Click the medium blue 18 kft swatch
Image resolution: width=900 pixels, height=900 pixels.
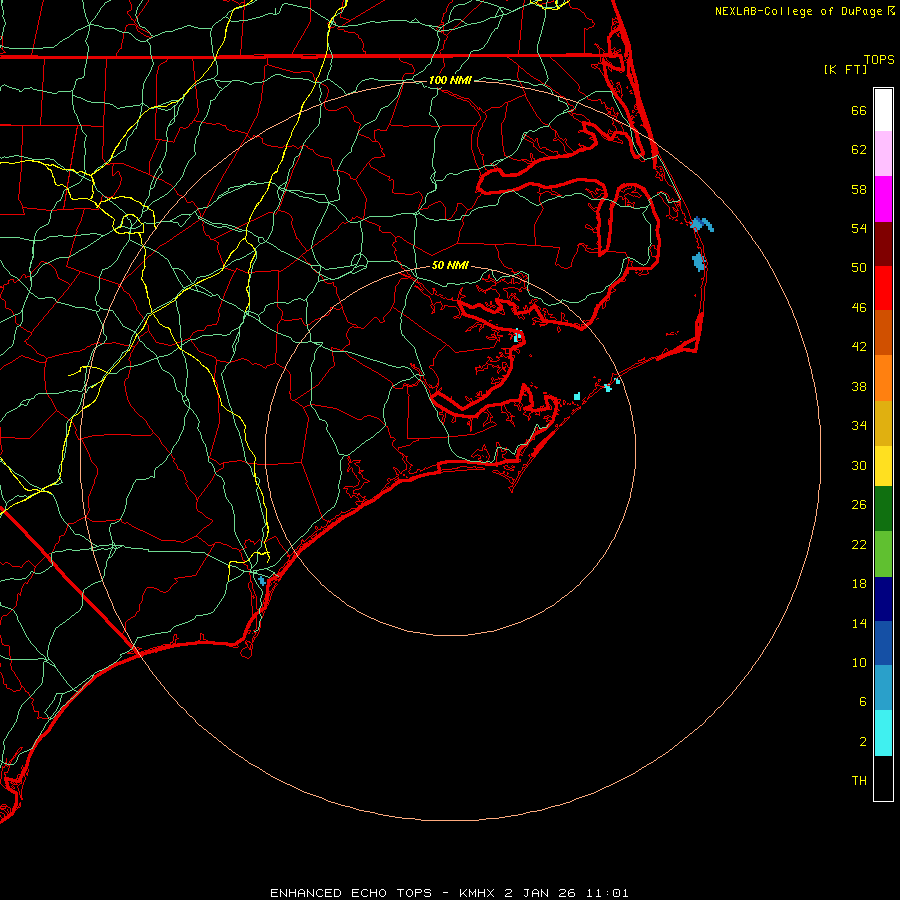tap(883, 643)
